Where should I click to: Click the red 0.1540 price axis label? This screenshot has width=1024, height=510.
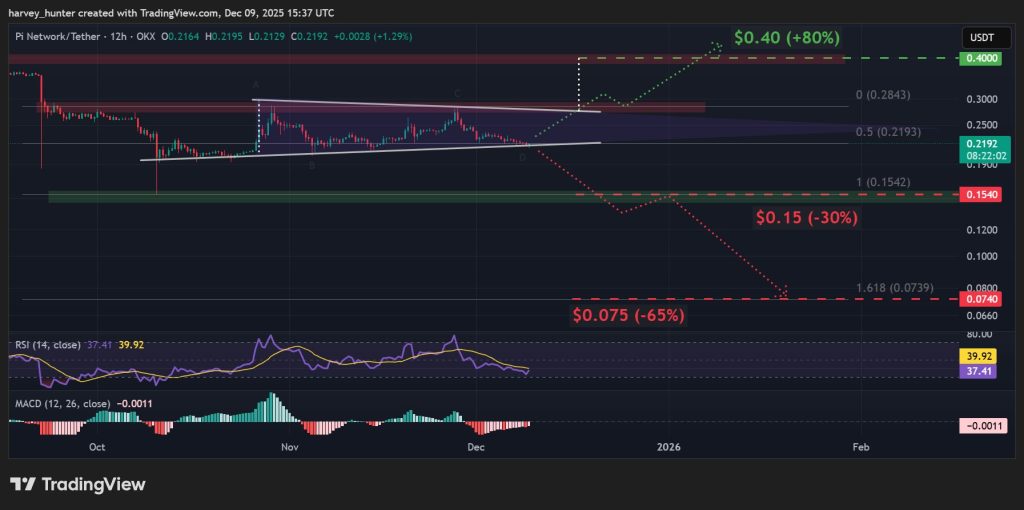[x=980, y=195]
